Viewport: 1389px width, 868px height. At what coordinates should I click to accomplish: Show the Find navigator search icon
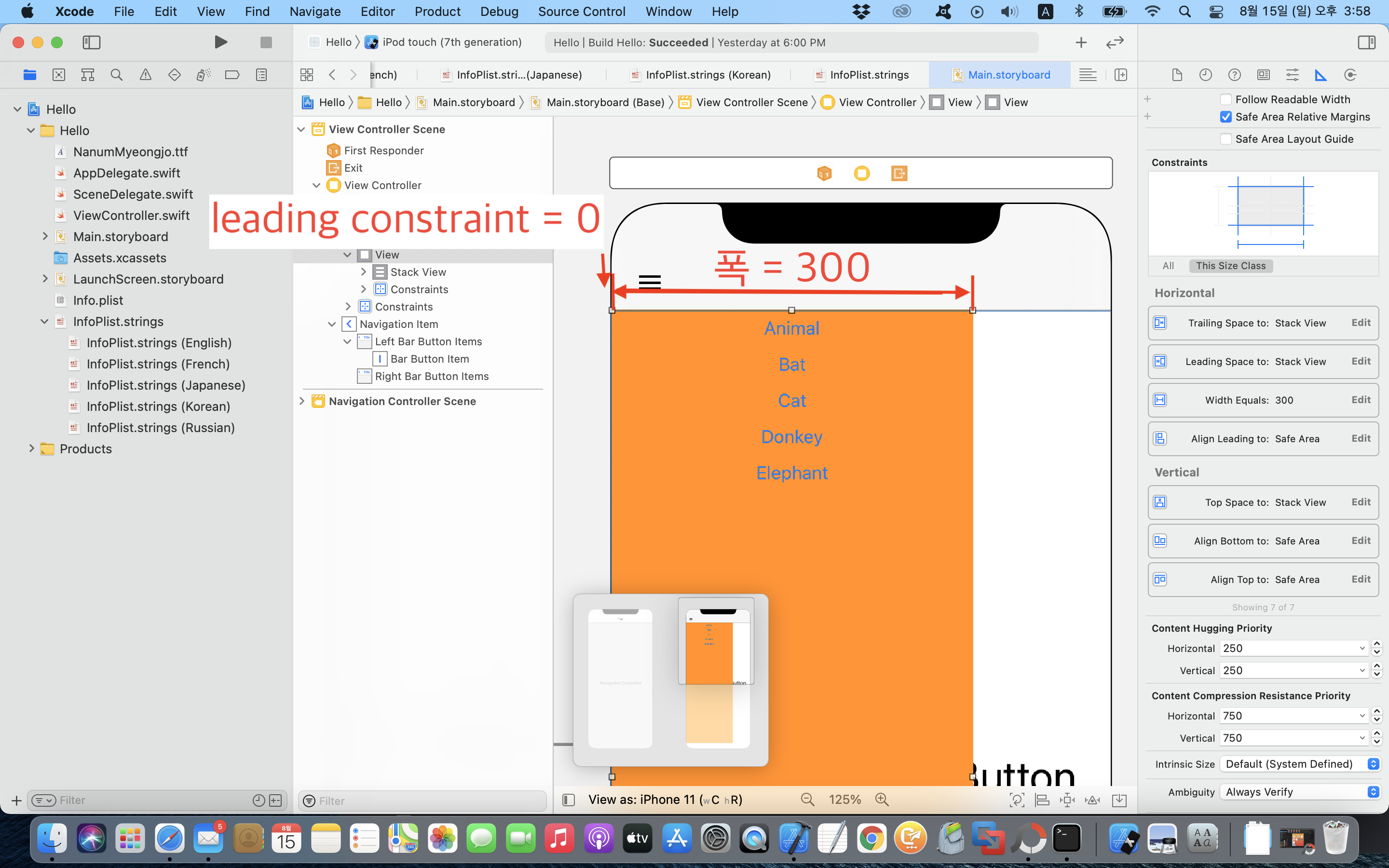click(x=117, y=75)
